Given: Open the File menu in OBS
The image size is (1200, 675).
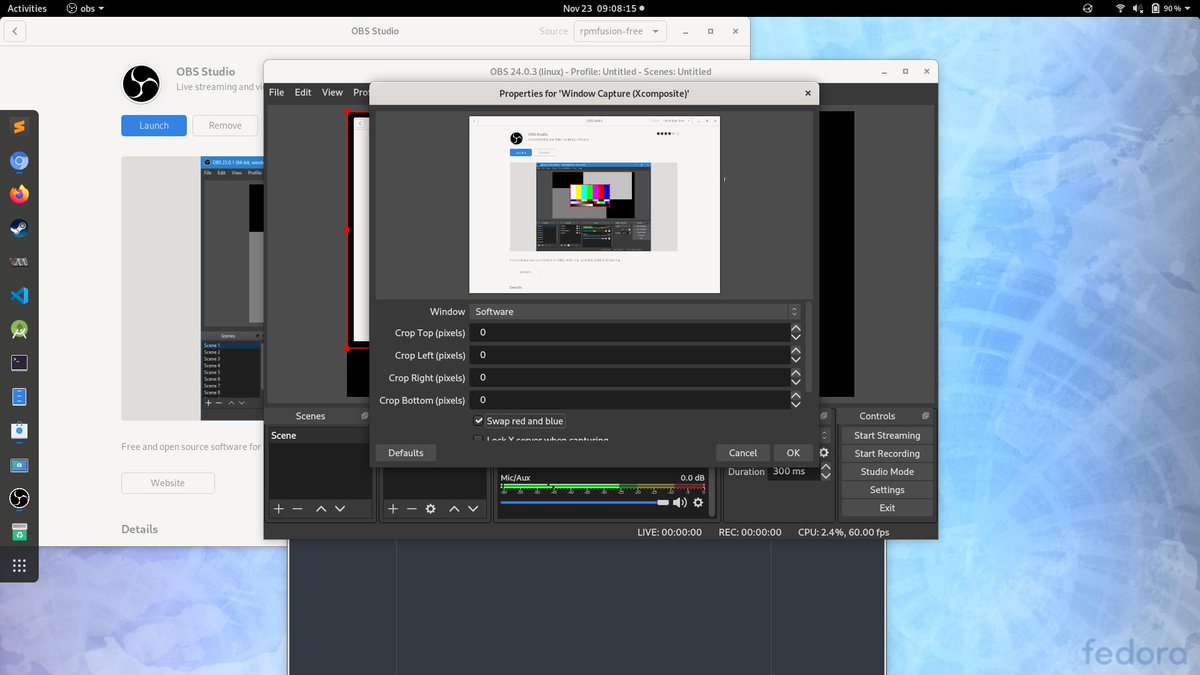Looking at the screenshot, I should click(276, 92).
